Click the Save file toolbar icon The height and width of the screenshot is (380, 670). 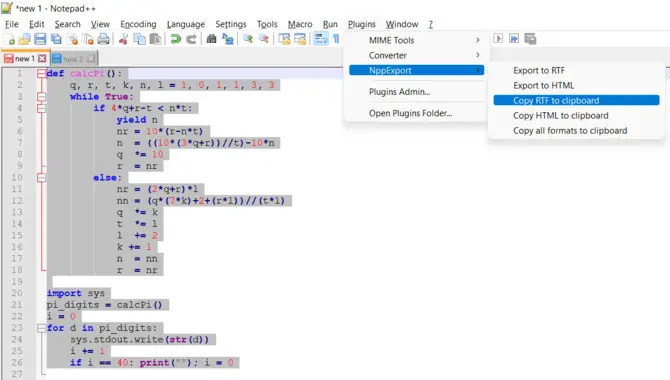pos(40,39)
